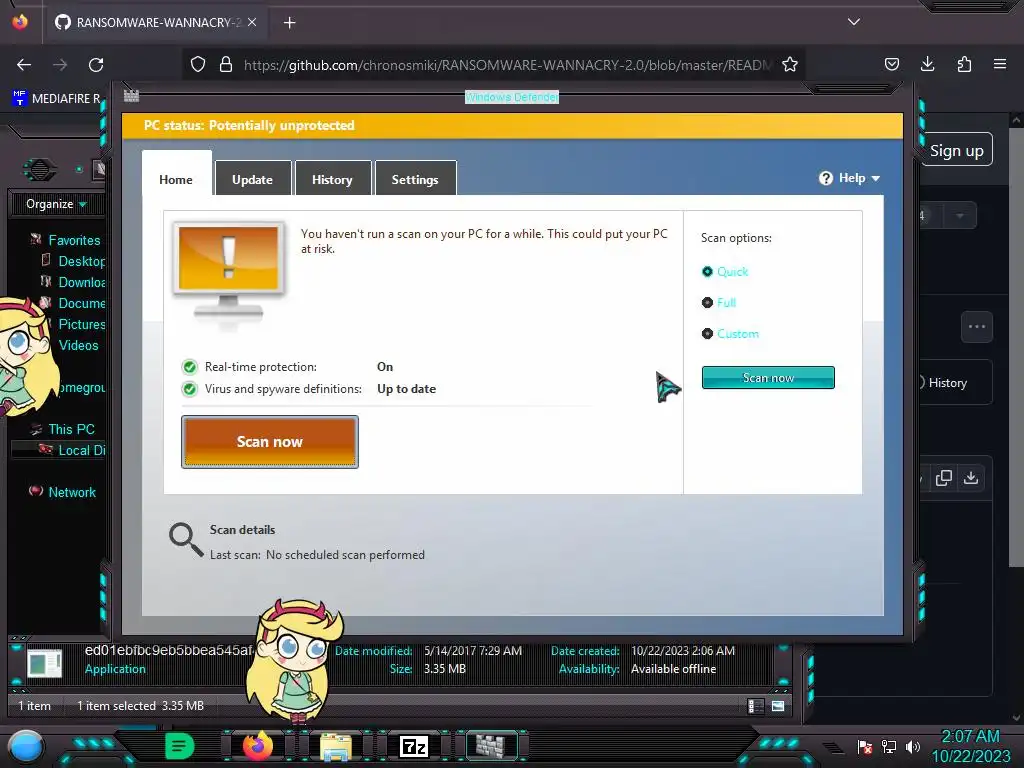Open the Firefox downloads panel

click(927, 65)
